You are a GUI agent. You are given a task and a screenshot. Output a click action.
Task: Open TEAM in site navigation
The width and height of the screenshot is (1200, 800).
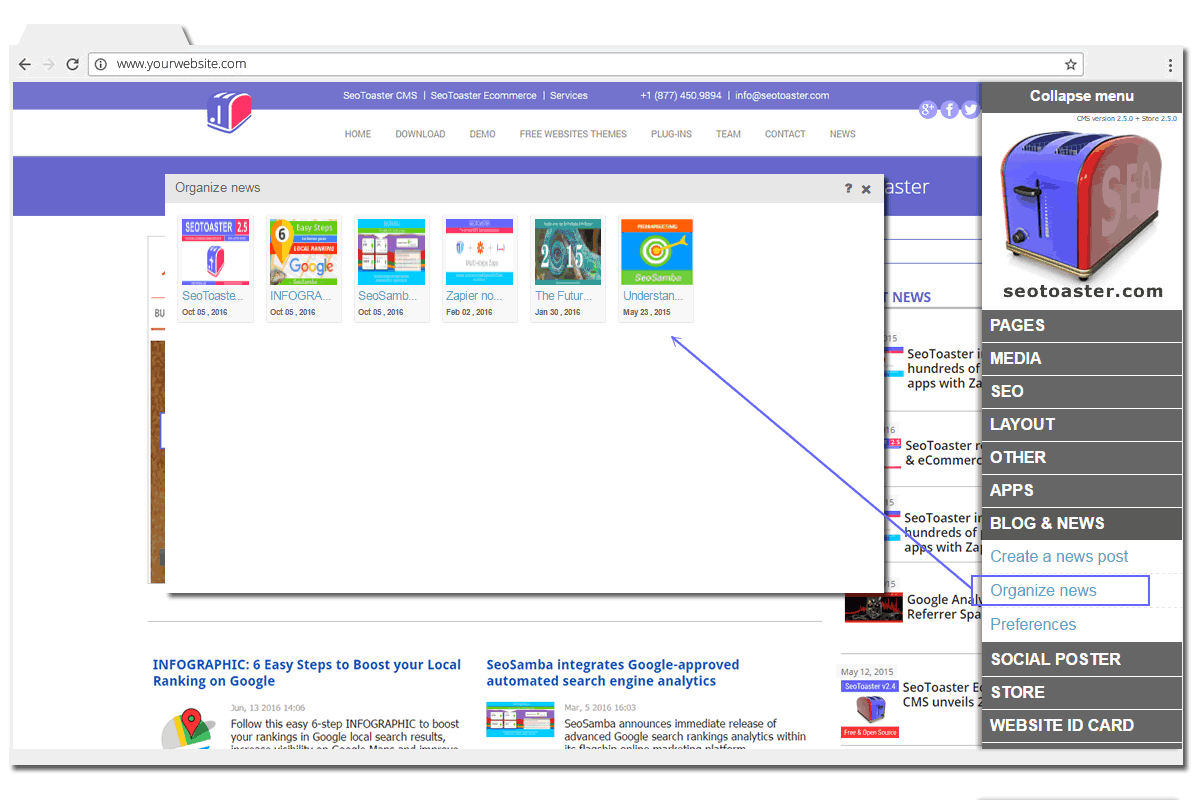(x=728, y=134)
